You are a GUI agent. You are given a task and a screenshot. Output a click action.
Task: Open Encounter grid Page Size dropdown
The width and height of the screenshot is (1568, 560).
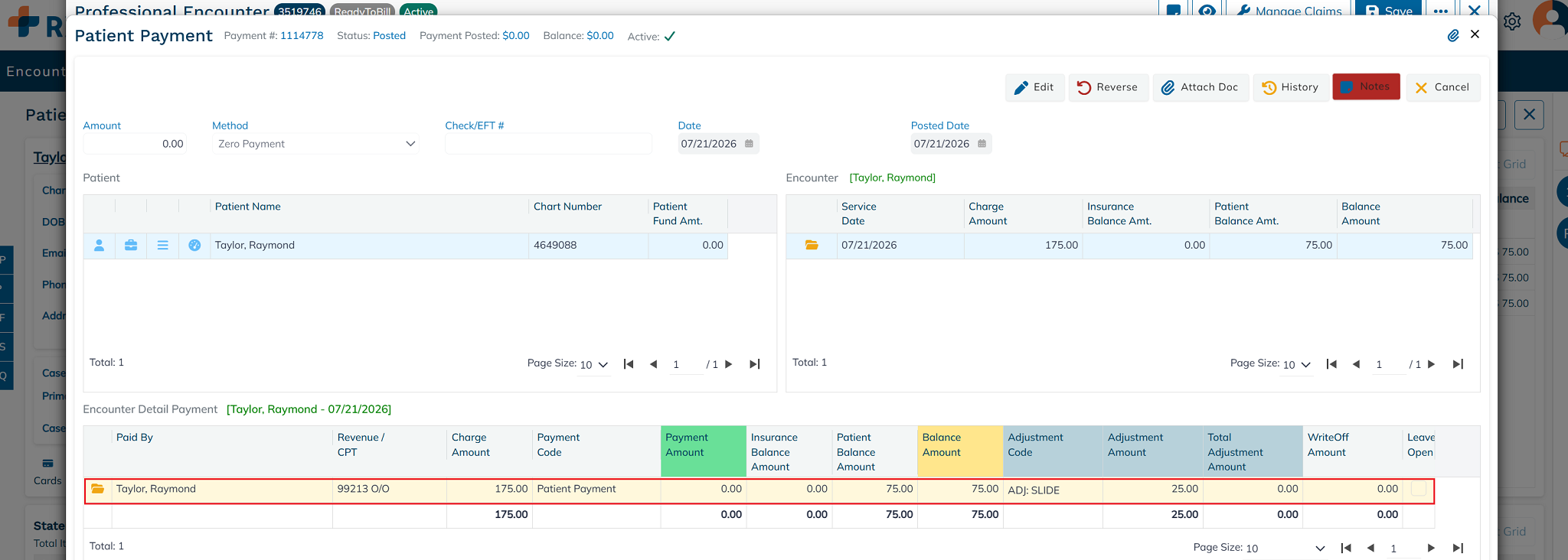[x=1297, y=365]
